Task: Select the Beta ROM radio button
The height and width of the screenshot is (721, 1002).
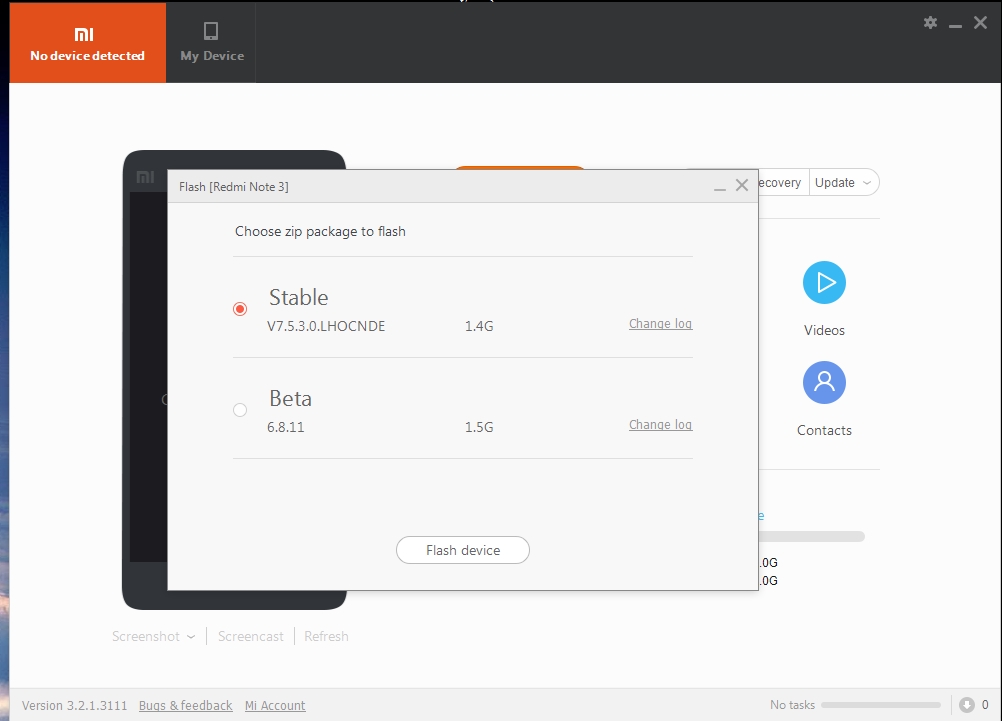Action: (240, 410)
